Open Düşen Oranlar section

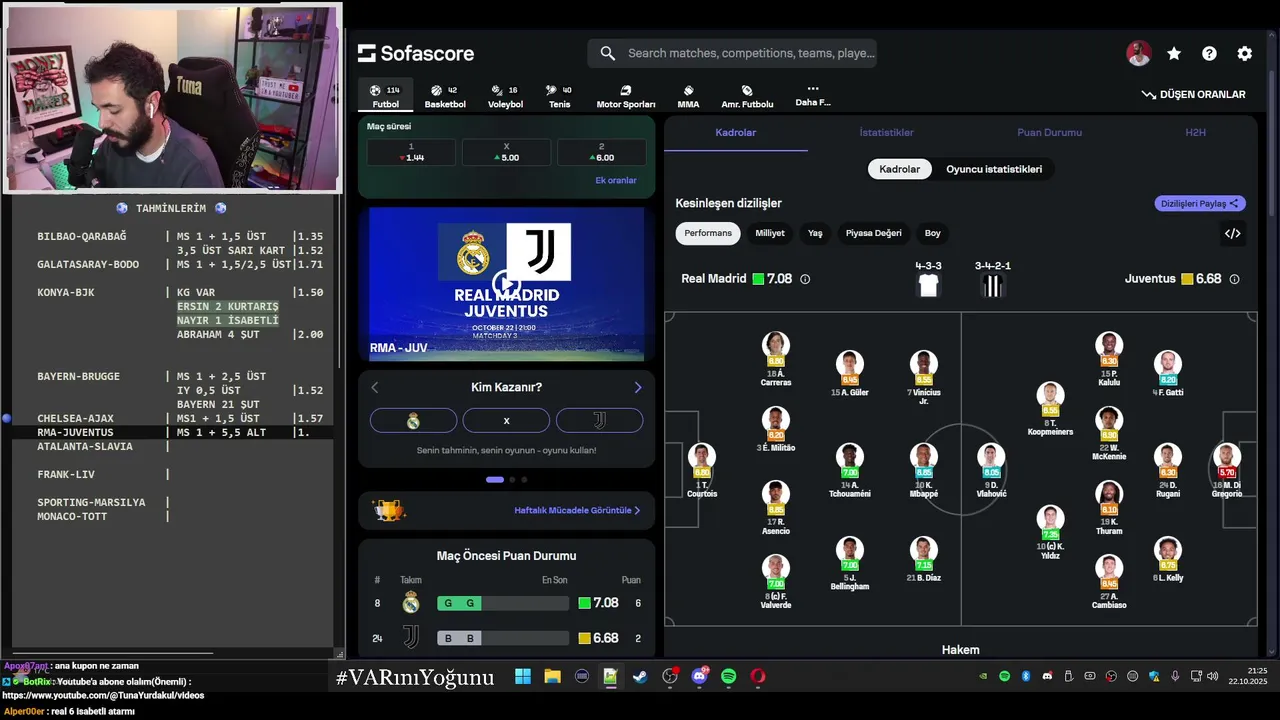point(1194,94)
